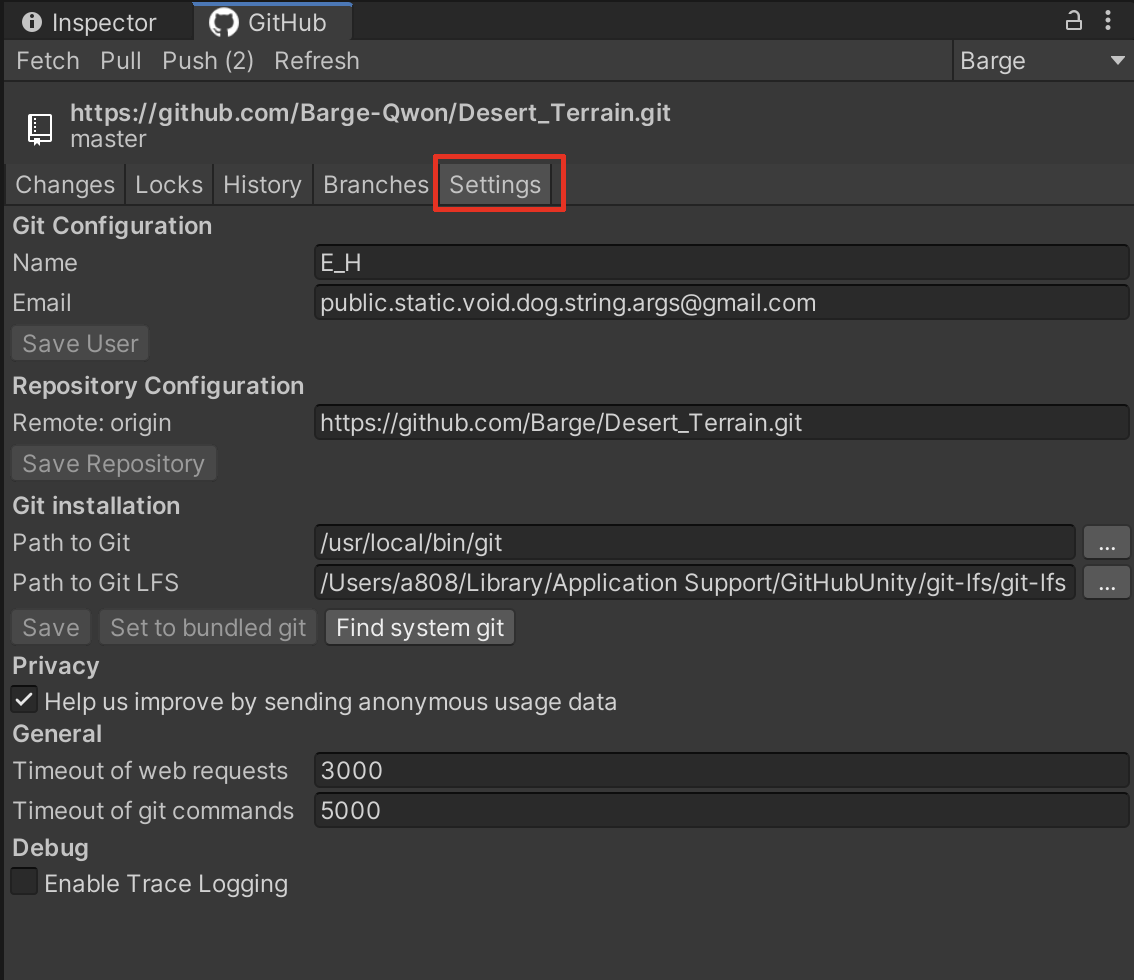1134x980 pixels.
Task: Click the repository book icon
Action: pos(39,128)
